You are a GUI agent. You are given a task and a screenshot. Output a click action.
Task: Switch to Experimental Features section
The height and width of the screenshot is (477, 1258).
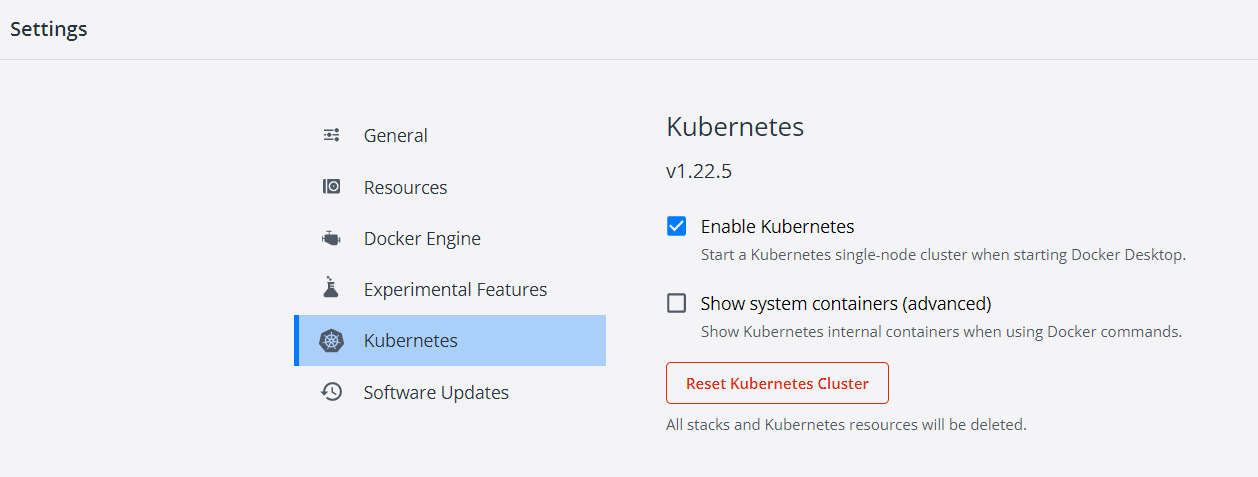tap(450, 289)
